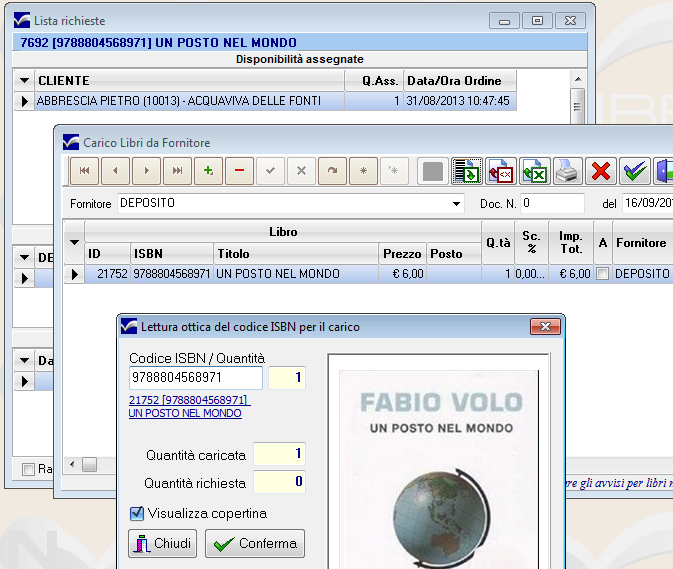Open the link 21752 [9788804568971]
This screenshot has height=569, width=673.
click(190, 400)
